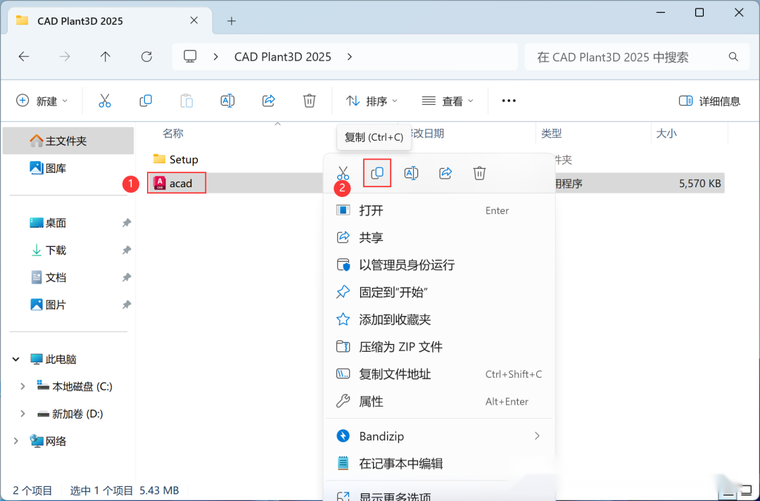The image size is (760, 501).
Task: Open the three-dots more options menu
Action: point(508,101)
